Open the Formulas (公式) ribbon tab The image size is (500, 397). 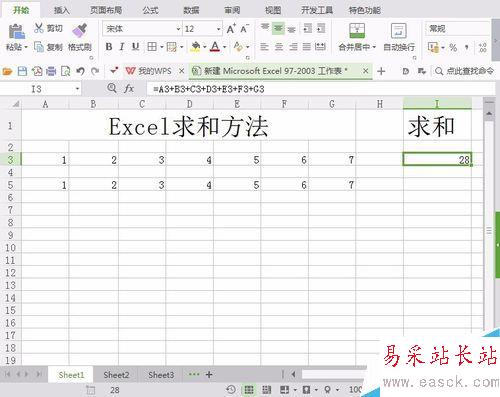pyautogui.click(x=151, y=10)
